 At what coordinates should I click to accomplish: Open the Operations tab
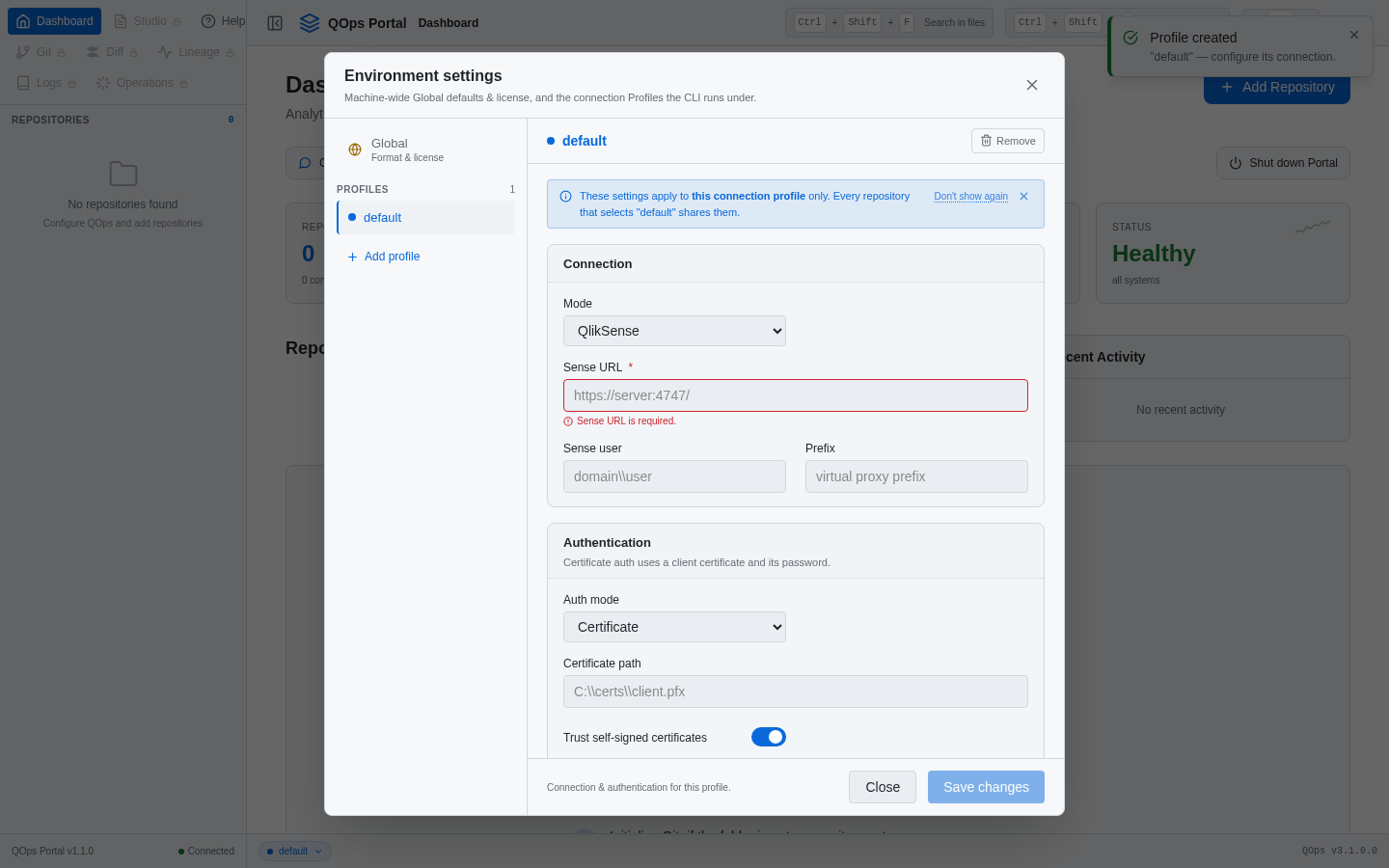tap(142, 83)
